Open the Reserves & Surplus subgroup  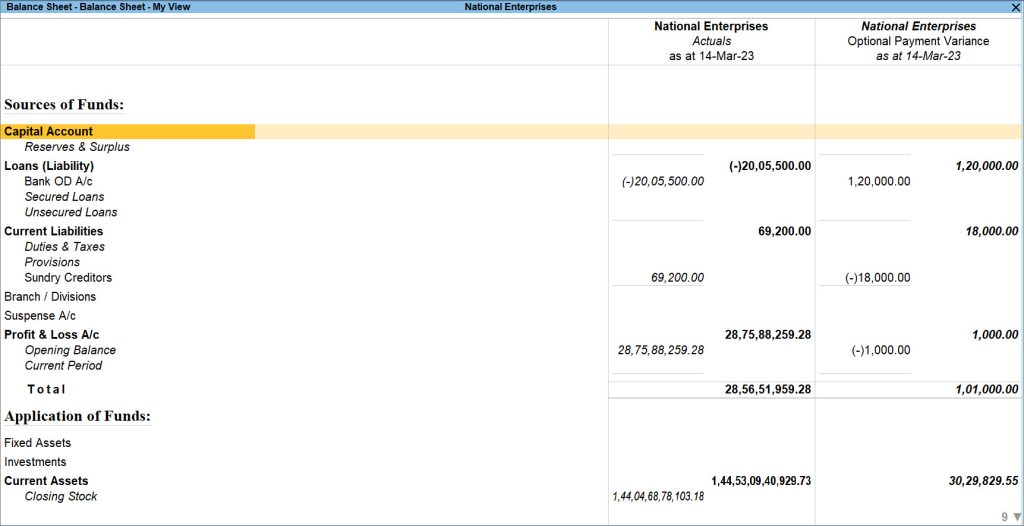click(x=77, y=147)
